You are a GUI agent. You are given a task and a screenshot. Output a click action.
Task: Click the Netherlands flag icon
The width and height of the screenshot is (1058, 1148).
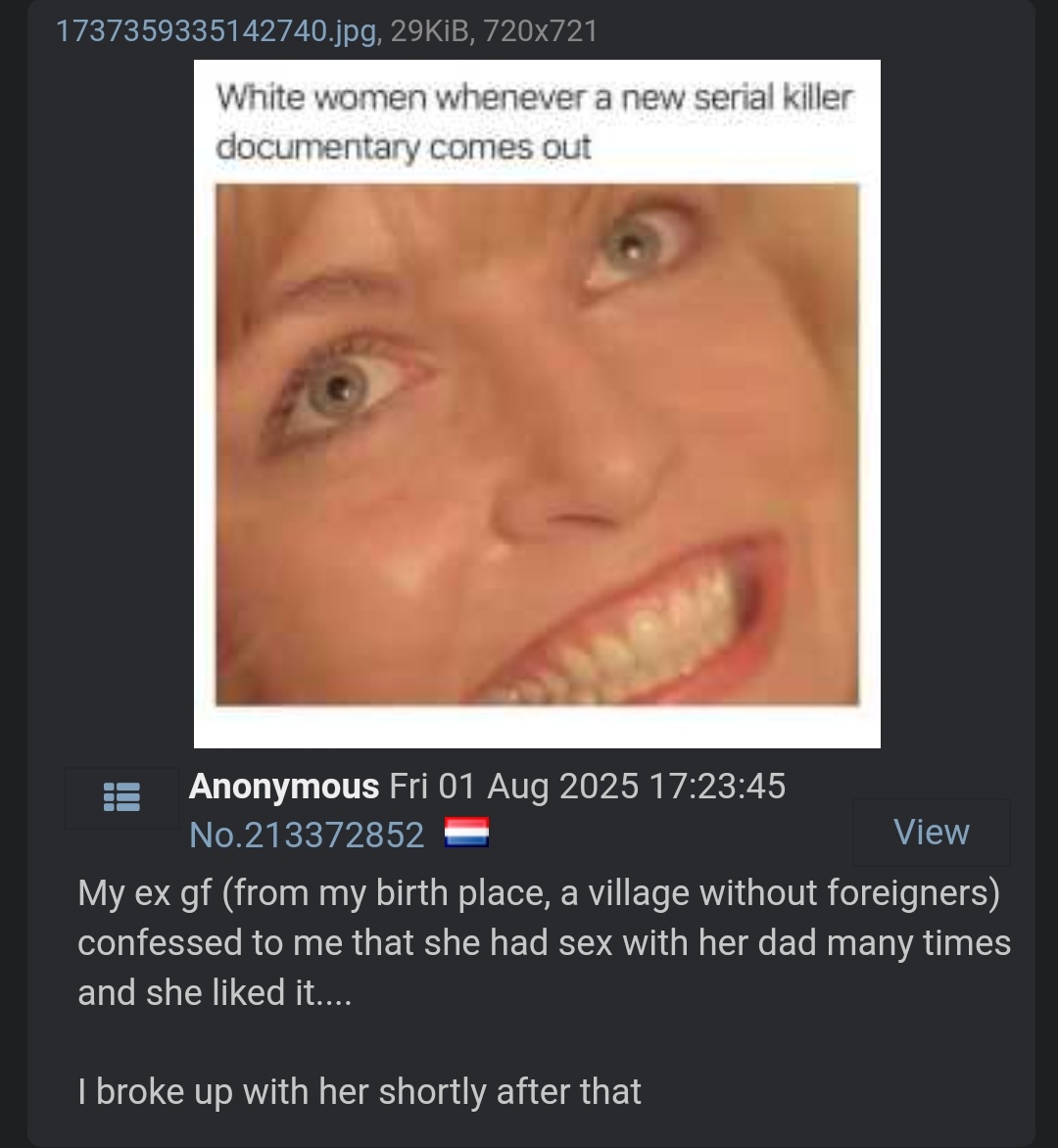point(466,834)
